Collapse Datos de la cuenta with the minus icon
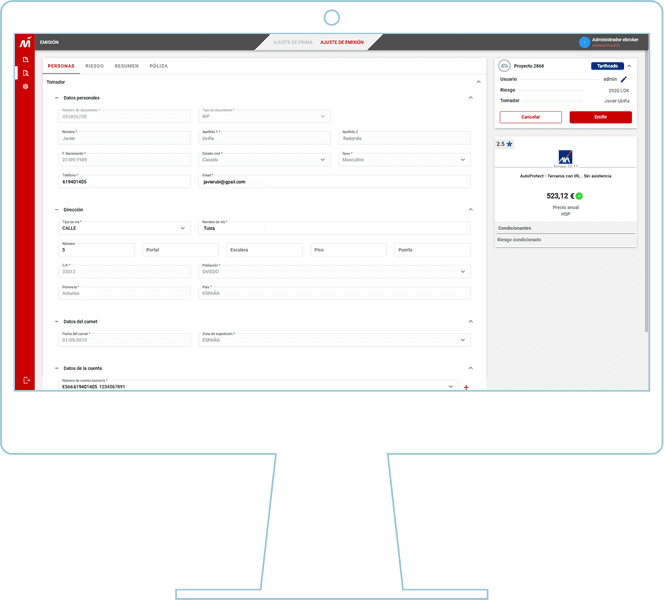 (56, 368)
